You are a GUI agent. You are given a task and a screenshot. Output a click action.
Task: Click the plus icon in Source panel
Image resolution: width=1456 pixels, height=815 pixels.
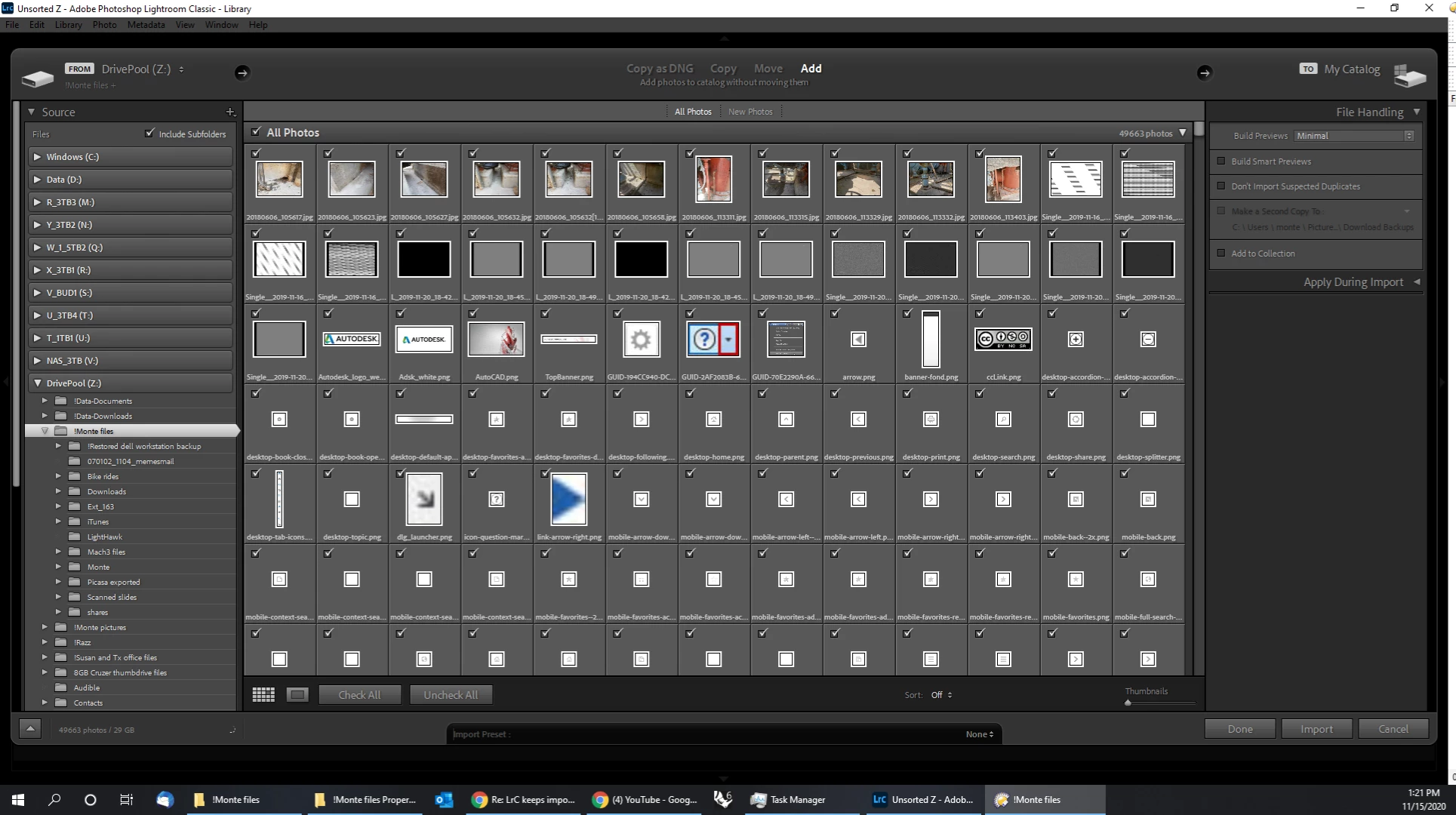click(230, 112)
